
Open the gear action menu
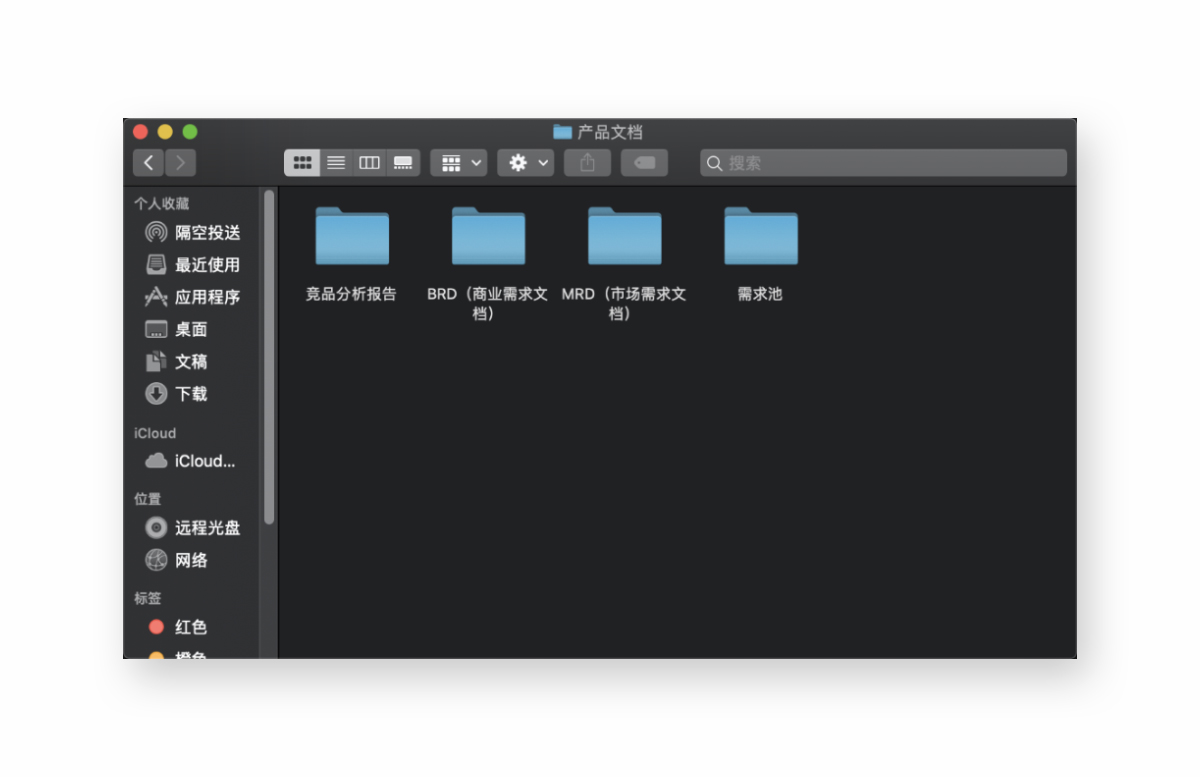526,163
